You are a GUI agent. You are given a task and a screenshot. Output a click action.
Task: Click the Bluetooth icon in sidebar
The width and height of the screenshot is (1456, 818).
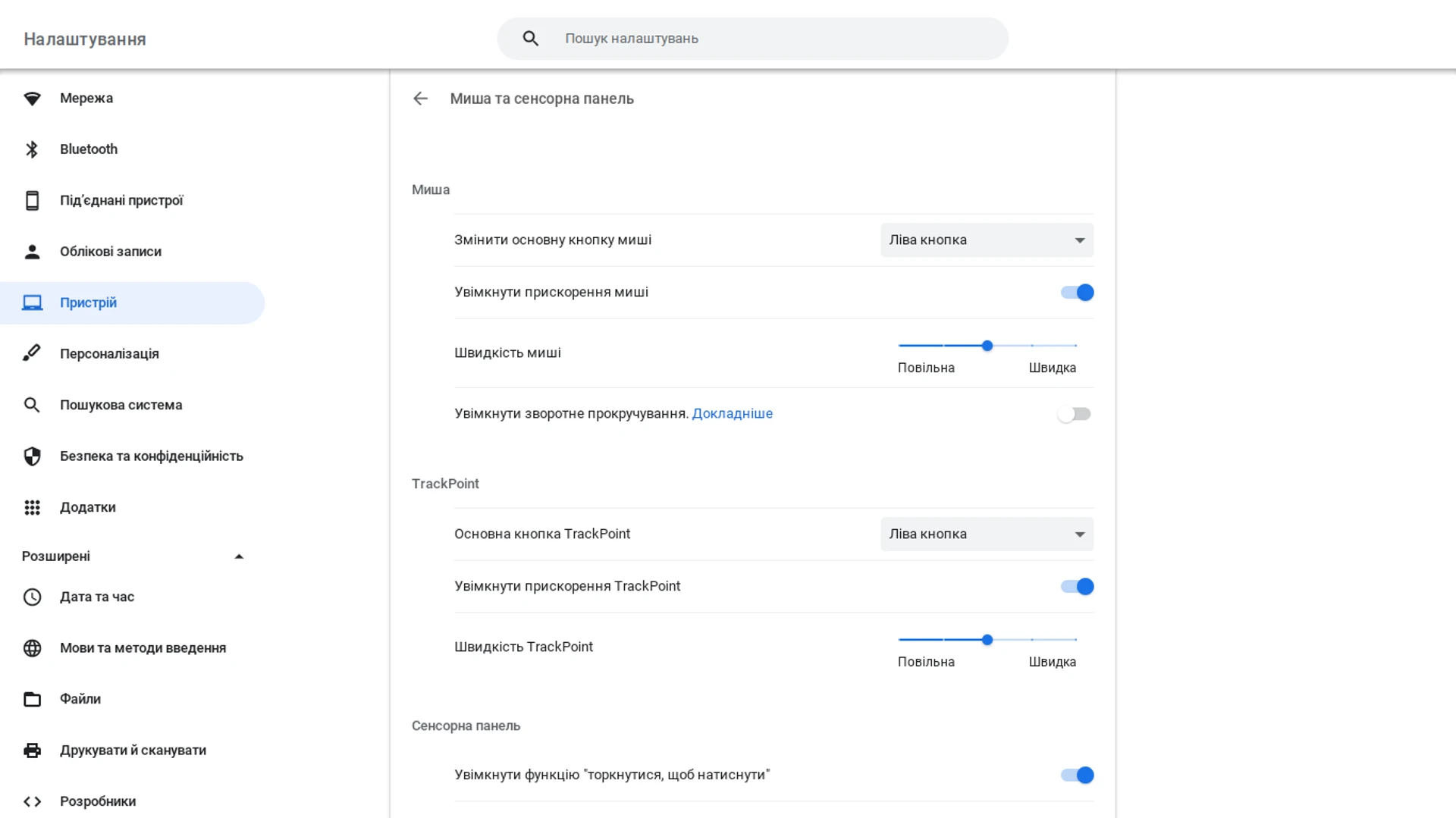coord(32,149)
